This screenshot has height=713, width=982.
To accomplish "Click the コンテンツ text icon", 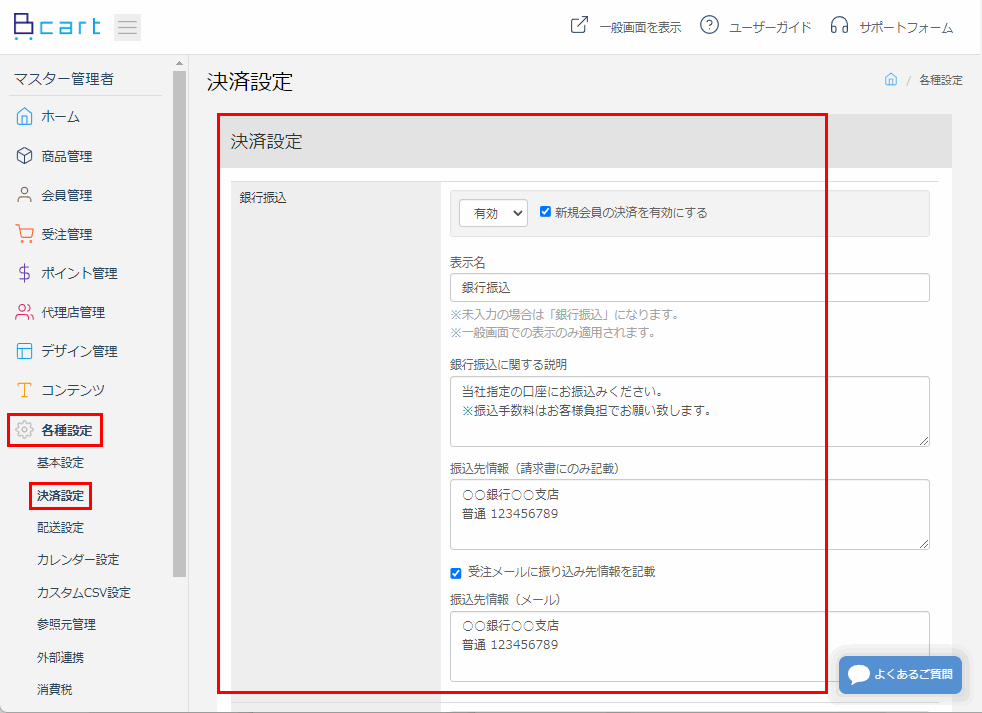I will pos(24,390).
